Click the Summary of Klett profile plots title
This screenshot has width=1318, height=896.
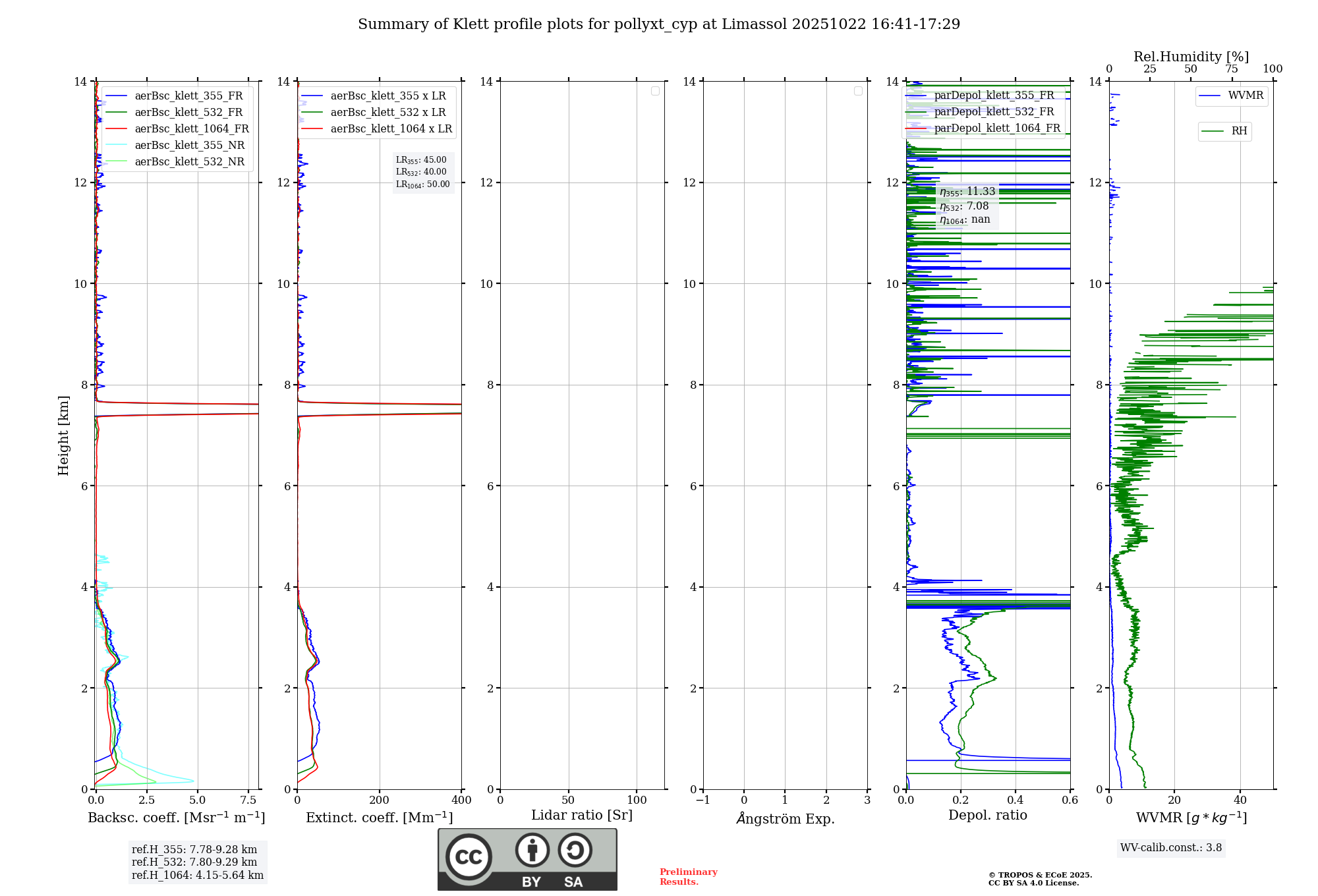coord(658,24)
